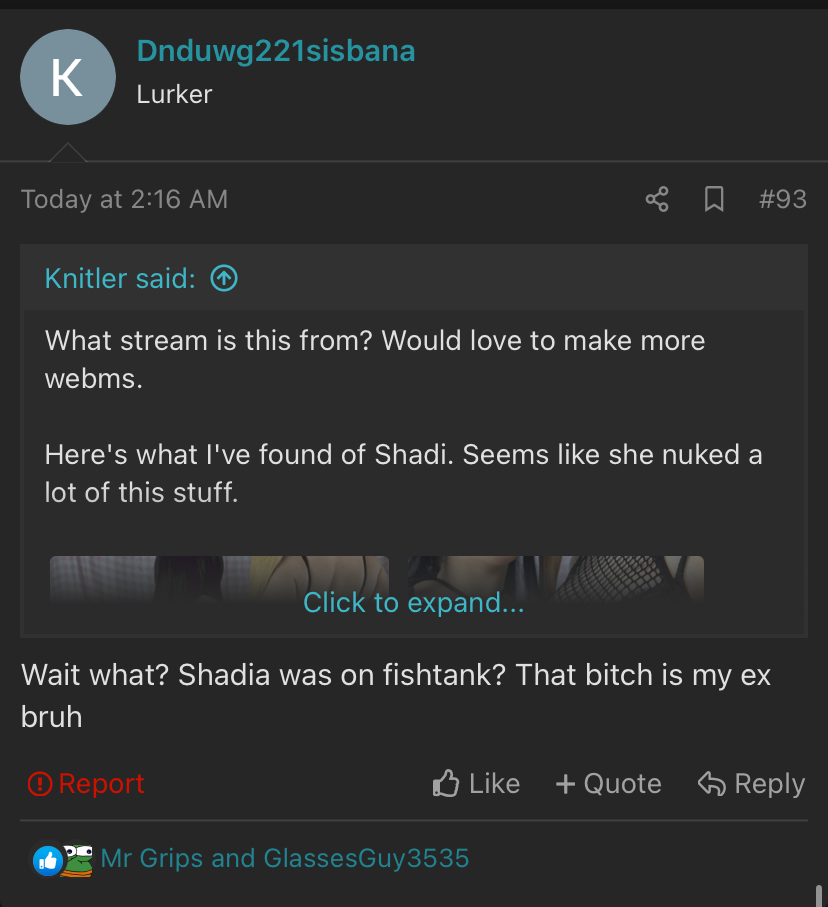Report this post
This screenshot has width=828, height=907.
pos(86,784)
